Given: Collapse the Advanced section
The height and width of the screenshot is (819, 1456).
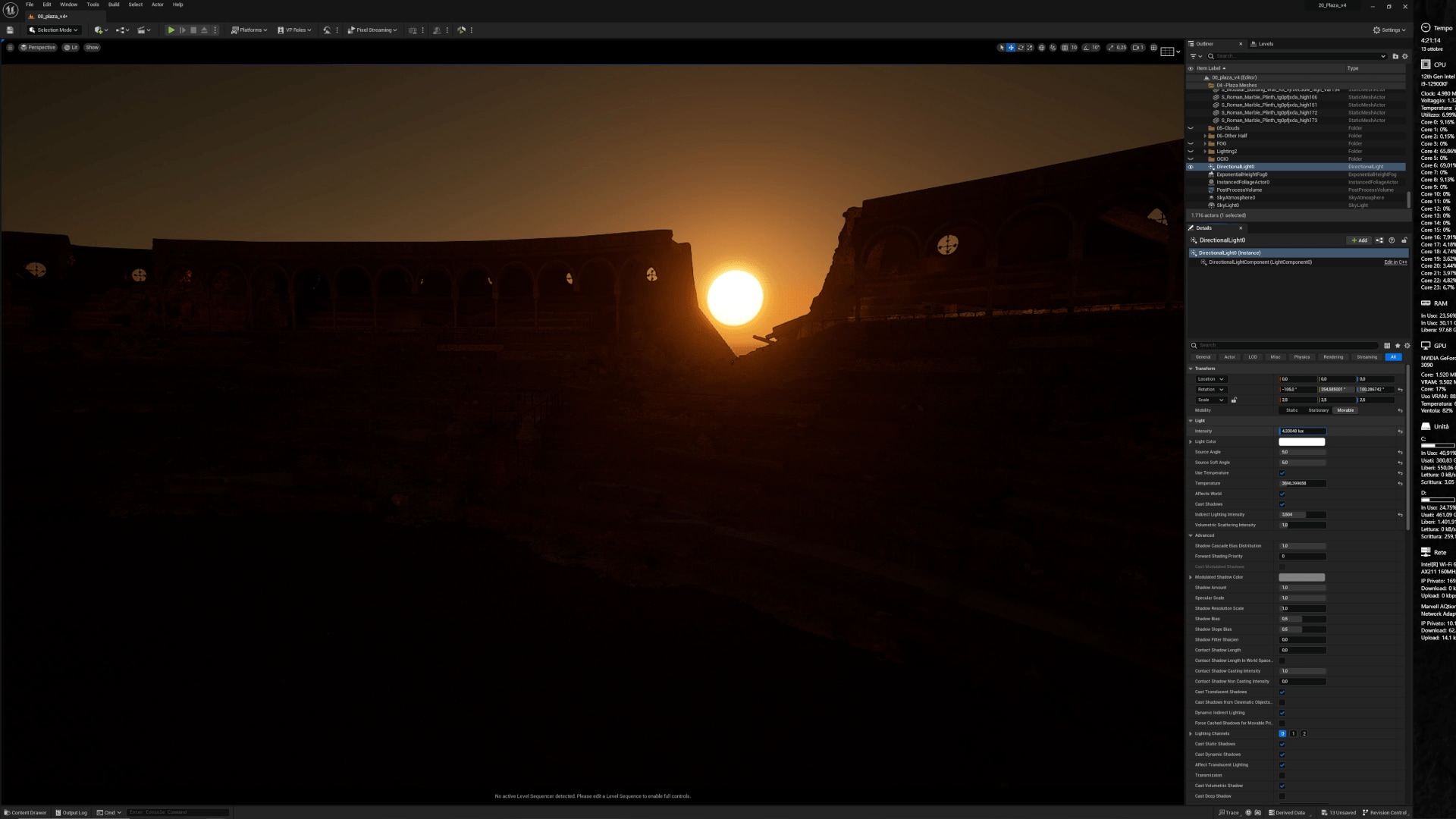Looking at the screenshot, I should [x=1191, y=535].
